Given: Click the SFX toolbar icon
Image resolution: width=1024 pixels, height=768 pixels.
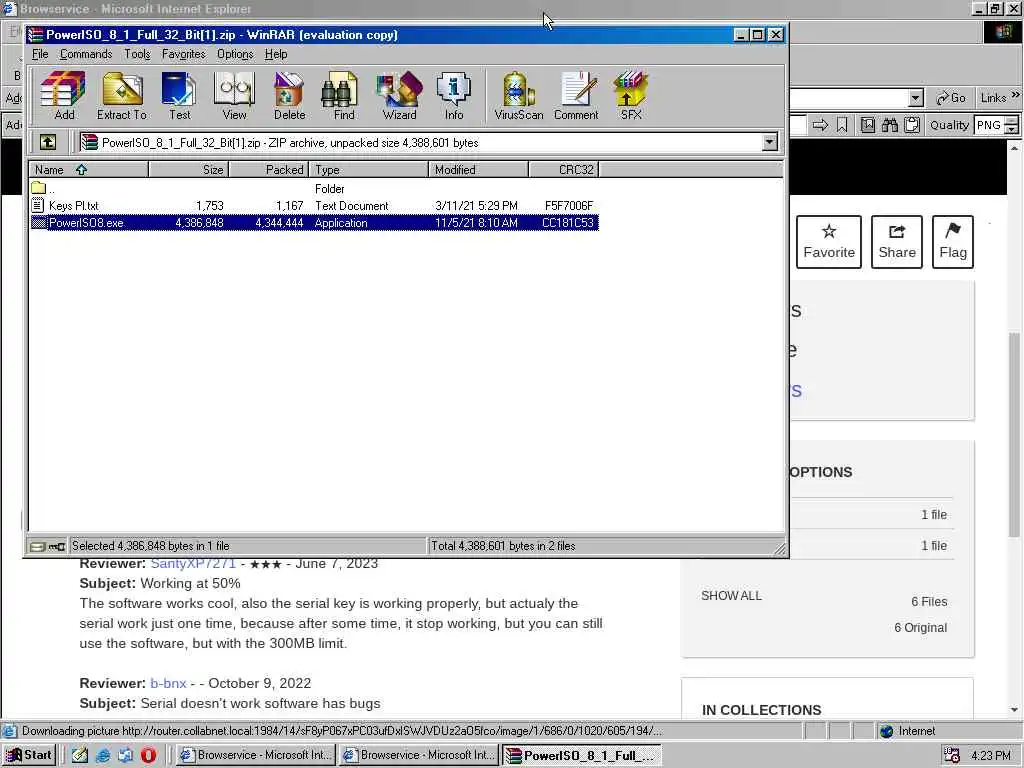Looking at the screenshot, I should 630,96.
